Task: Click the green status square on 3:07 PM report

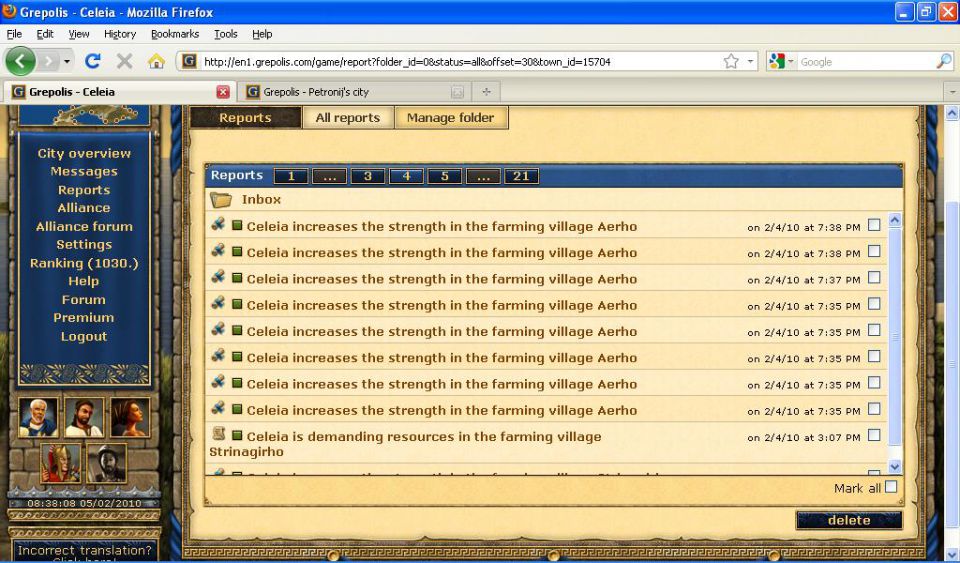Action: (x=237, y=436)
